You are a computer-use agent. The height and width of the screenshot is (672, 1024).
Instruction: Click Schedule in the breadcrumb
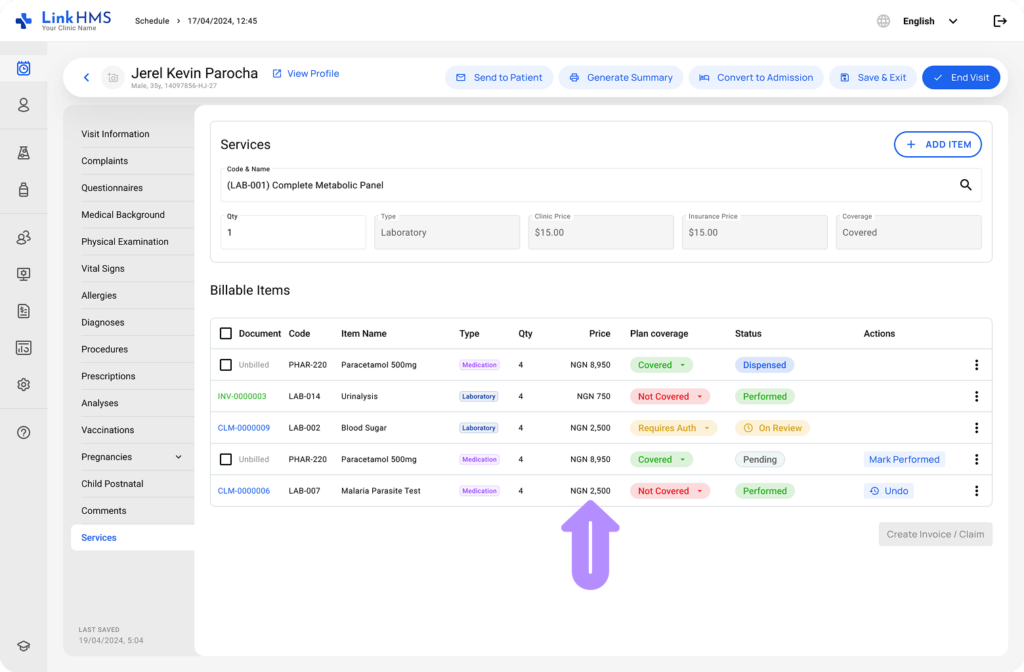pyautogui.click(x=152, y=21)
